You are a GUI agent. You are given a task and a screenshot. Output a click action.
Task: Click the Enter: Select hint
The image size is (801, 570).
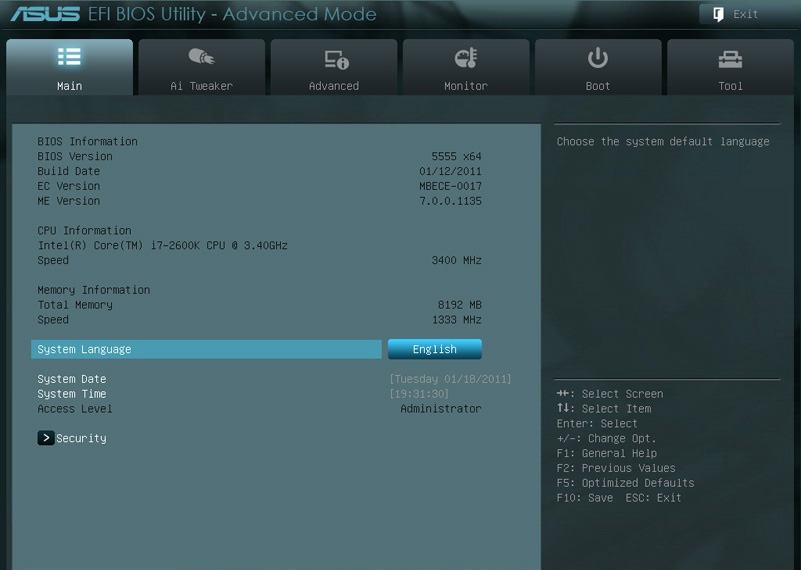tap(597, 423)
